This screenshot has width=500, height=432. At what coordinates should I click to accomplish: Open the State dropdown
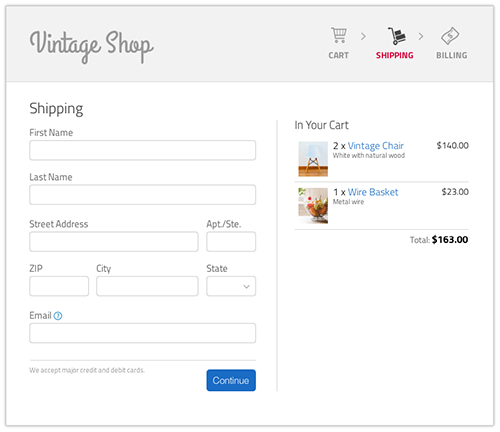231,286
